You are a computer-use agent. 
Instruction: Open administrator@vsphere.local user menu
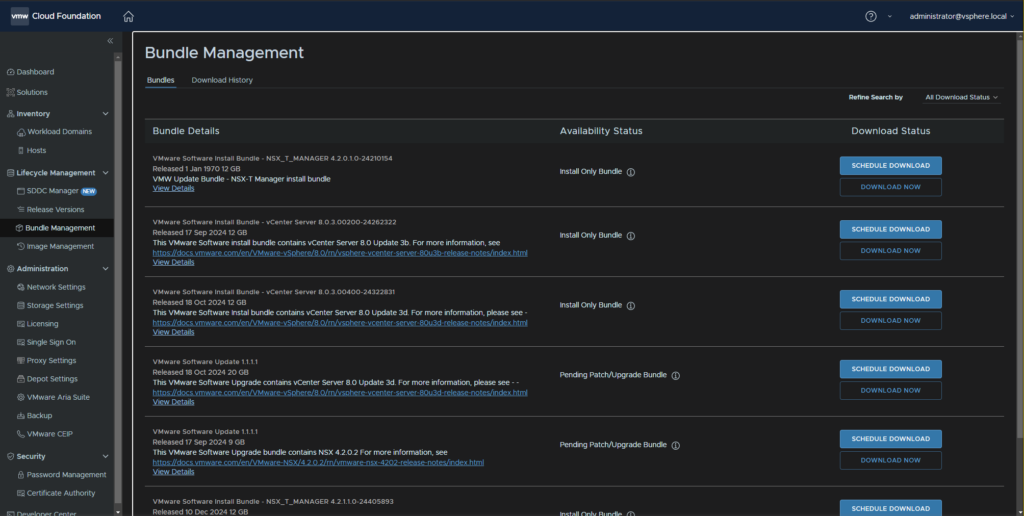click(961, 16)
